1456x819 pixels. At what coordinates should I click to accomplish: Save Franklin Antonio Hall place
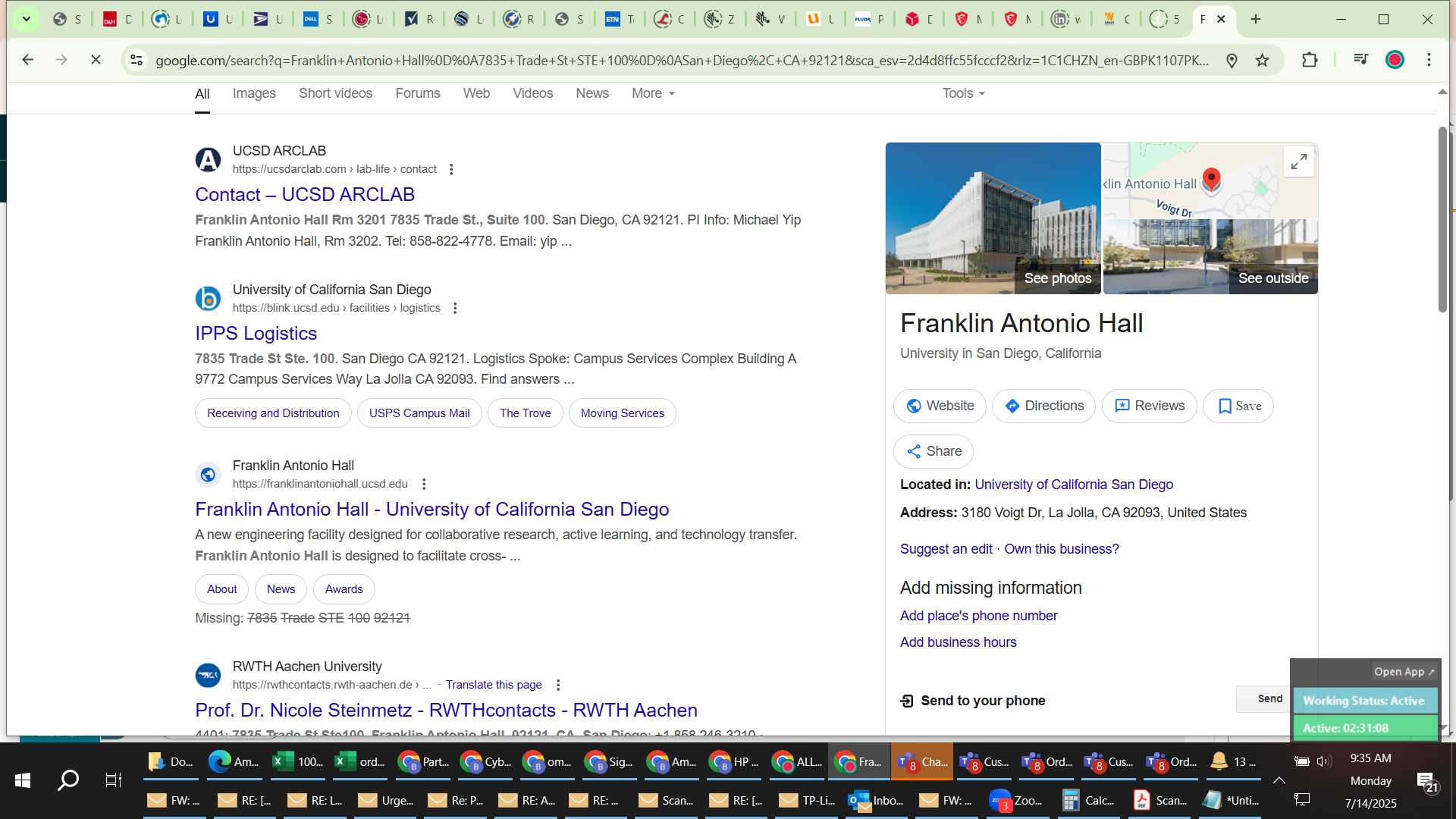(1238, 406)
